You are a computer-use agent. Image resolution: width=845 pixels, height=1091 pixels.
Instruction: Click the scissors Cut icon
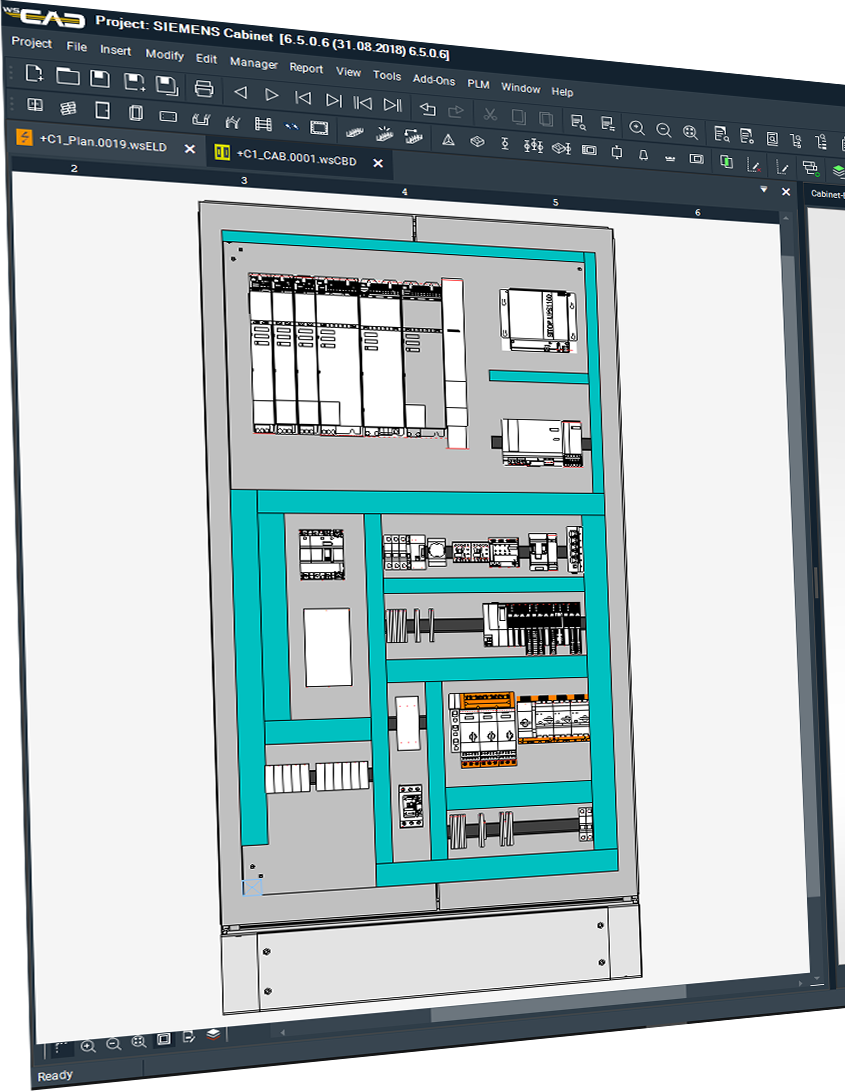(x=490, y=115)
